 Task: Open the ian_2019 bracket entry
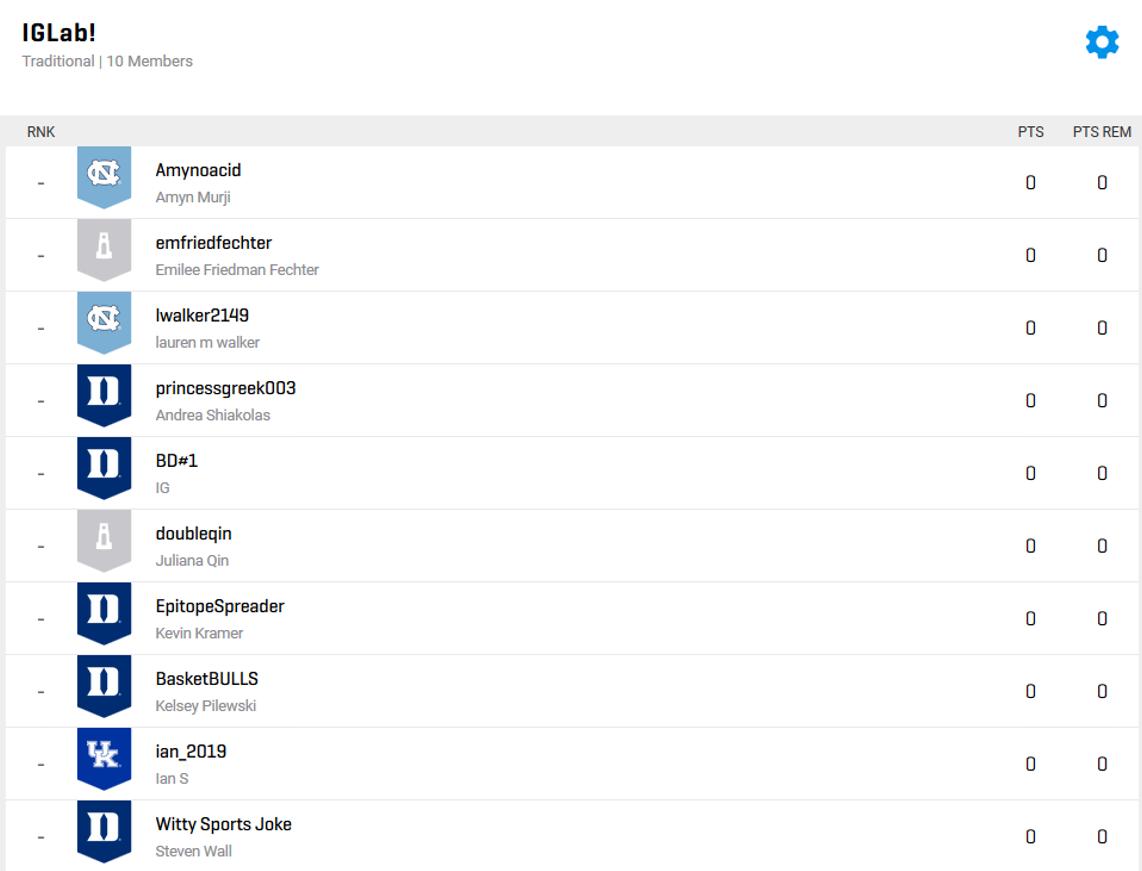pos(191,752)
